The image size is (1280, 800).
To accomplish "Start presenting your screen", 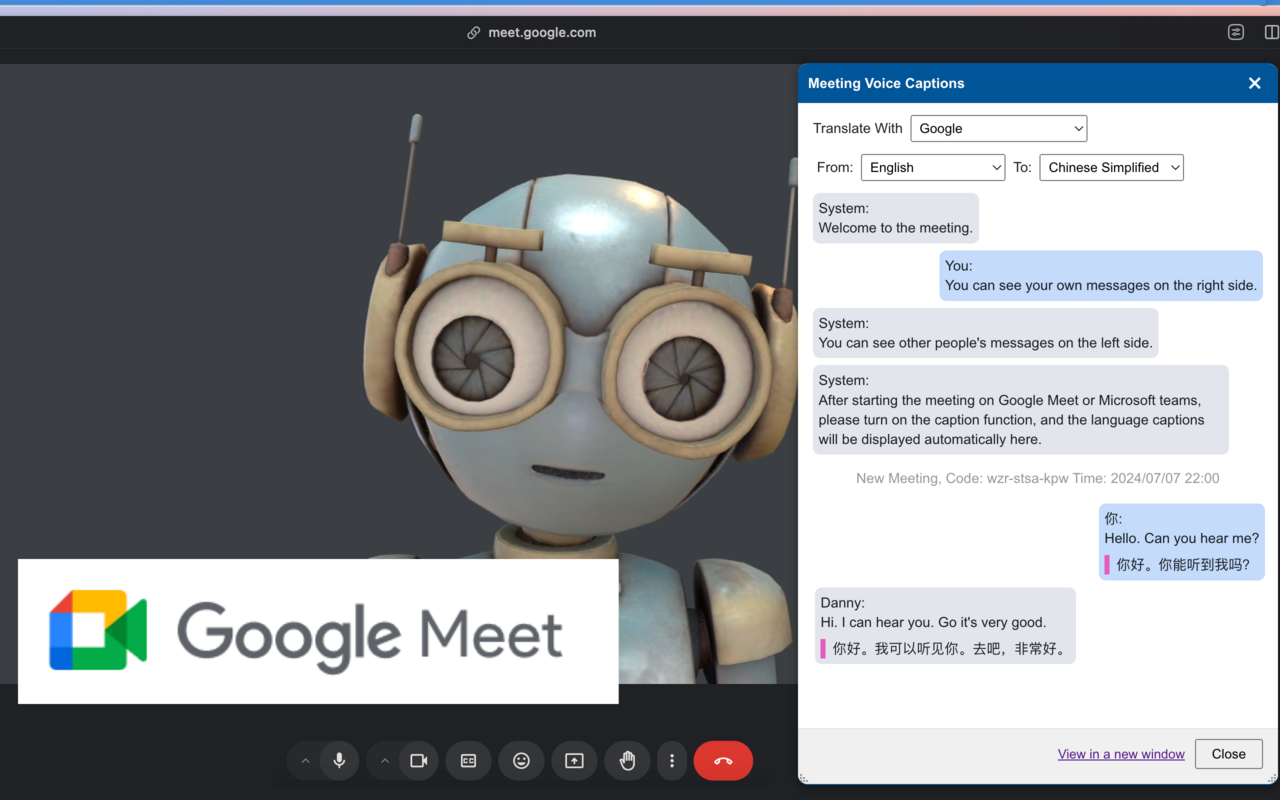I will tap(574, 760).
